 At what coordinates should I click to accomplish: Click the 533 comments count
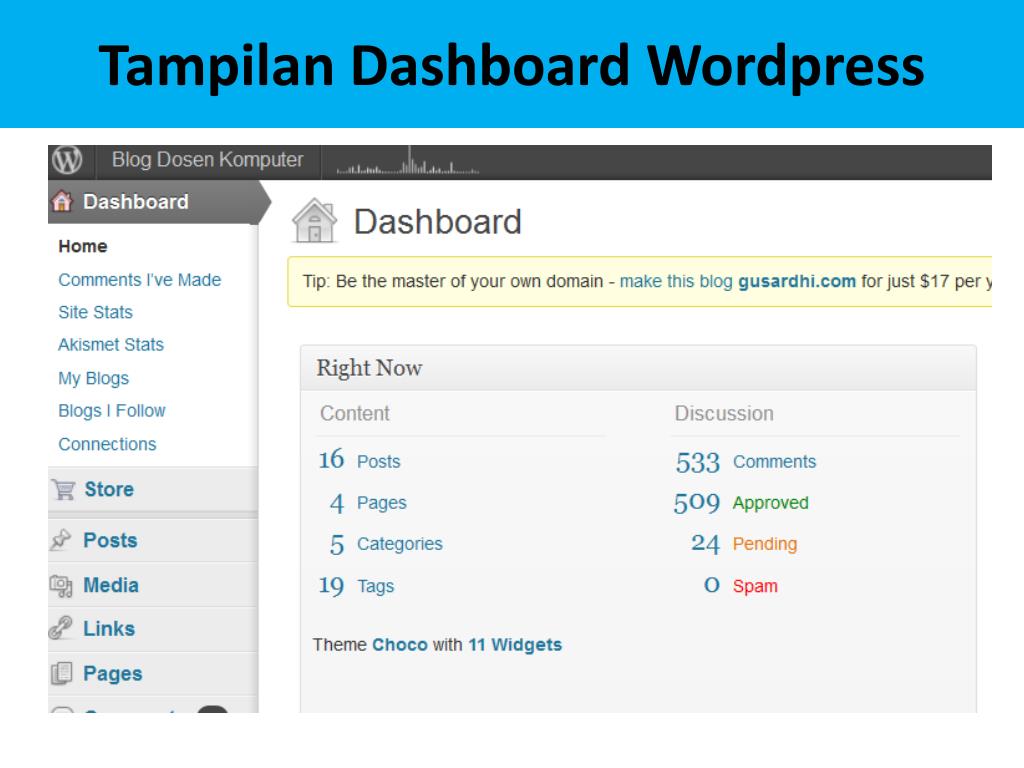point(697,462)
